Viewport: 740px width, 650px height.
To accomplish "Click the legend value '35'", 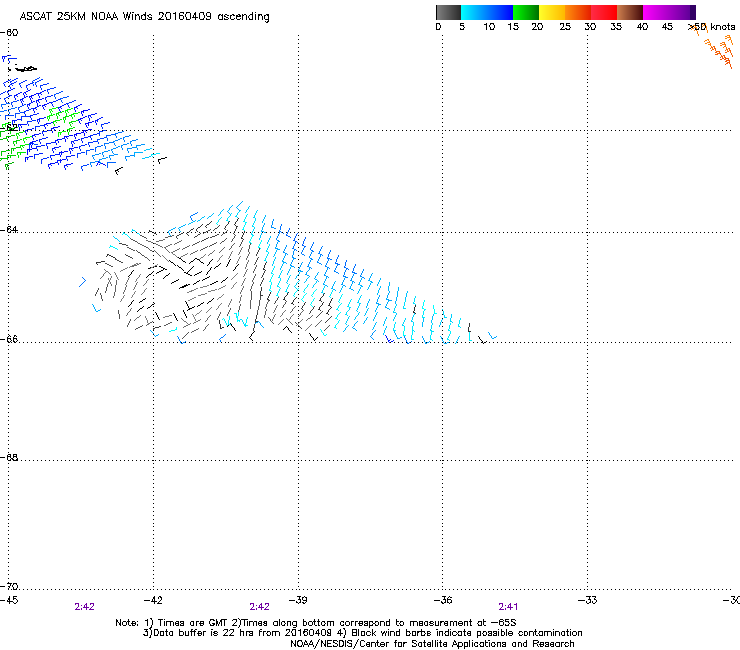I will pos(616,27).
